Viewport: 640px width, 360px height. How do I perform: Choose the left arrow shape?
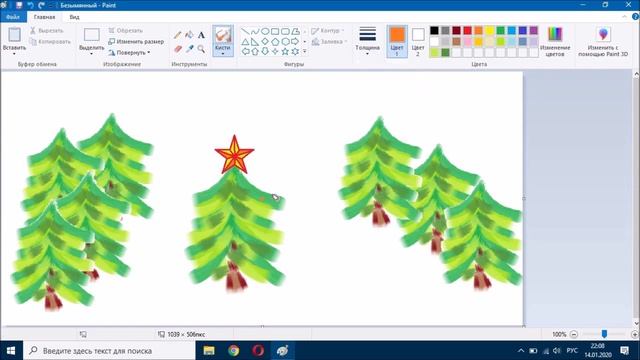(245, 51)
